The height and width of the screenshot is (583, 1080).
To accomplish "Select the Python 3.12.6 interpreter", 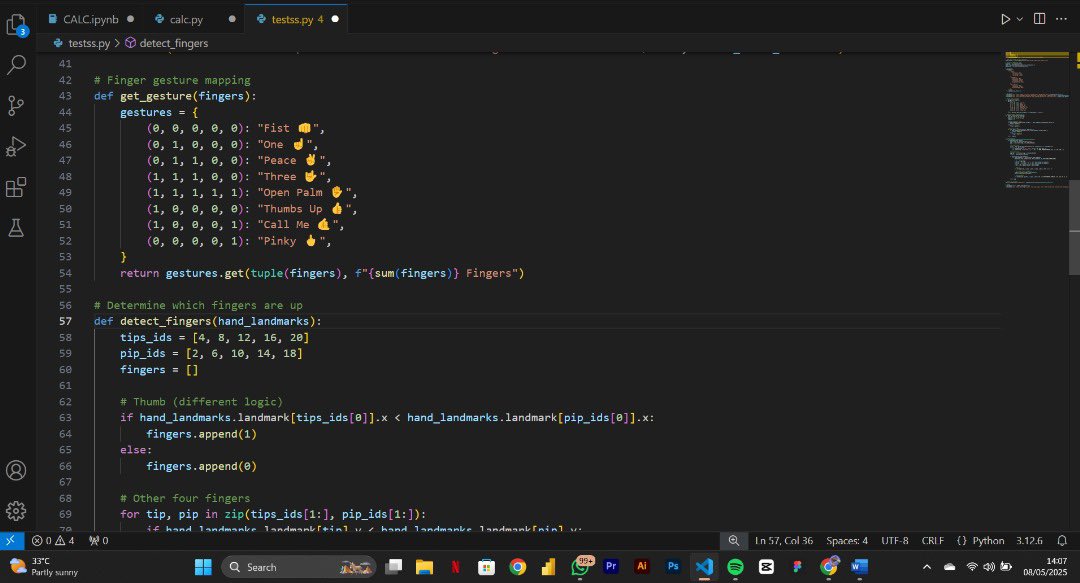I will pos(1029,540).
